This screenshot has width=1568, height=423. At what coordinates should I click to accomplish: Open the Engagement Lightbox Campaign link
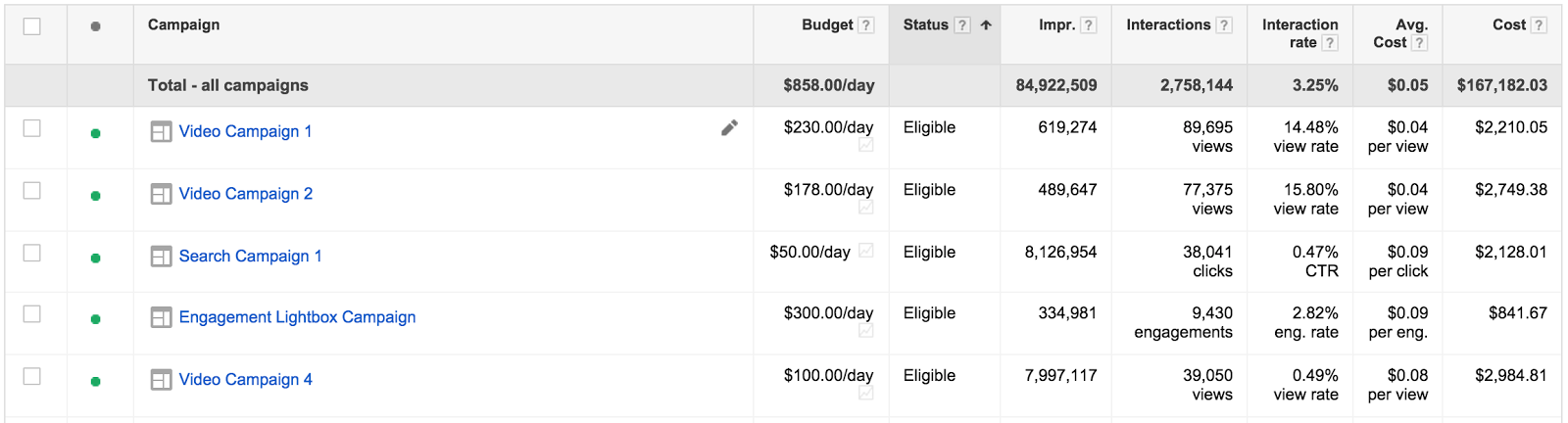(x=297, y=317)
